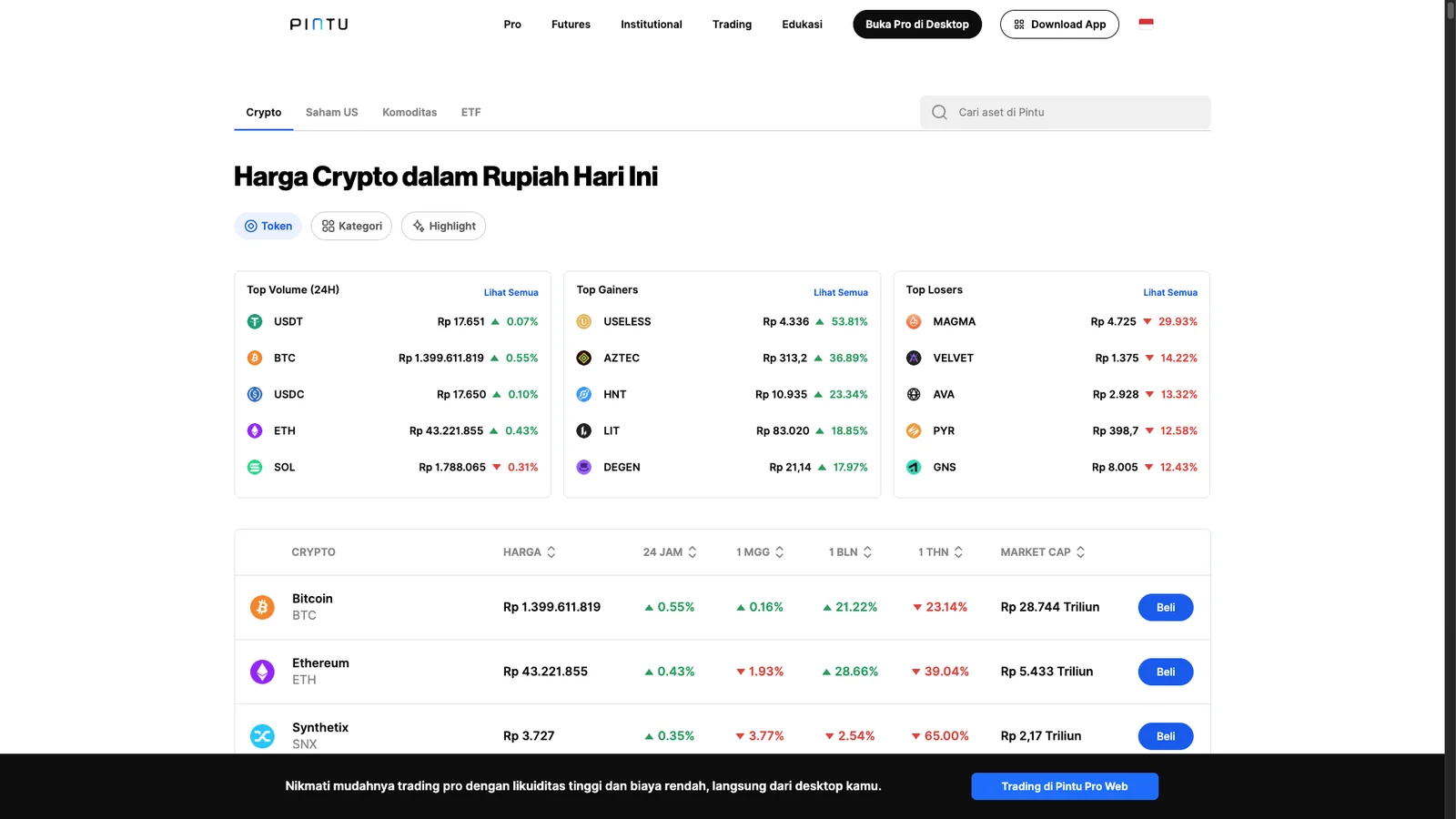Click the AZTEC coin icon
Screen dimensions: 1456x819
584,358
